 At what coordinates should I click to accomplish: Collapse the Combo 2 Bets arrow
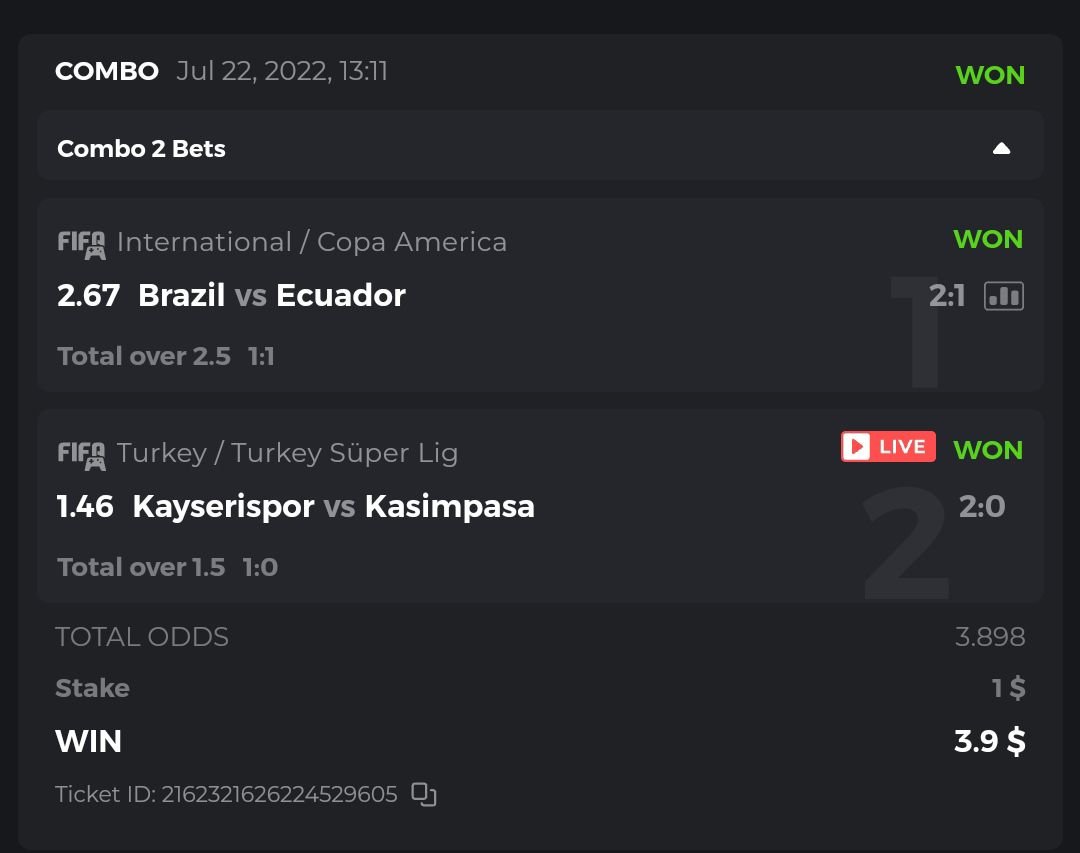1001,149
